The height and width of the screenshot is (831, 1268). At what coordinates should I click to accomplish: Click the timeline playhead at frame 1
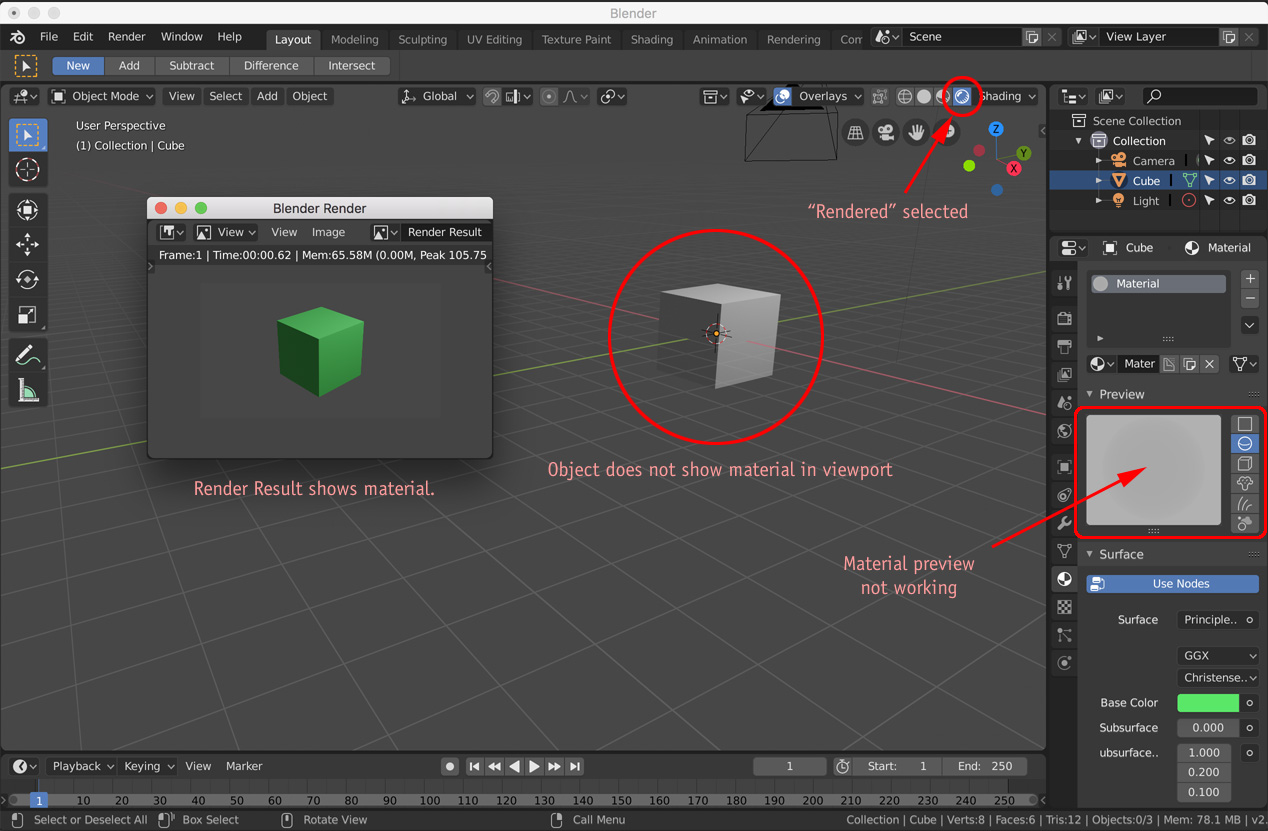point(38,800)
